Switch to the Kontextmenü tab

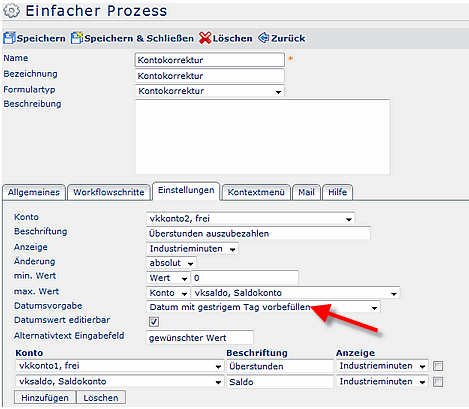[x=256, y=192]
